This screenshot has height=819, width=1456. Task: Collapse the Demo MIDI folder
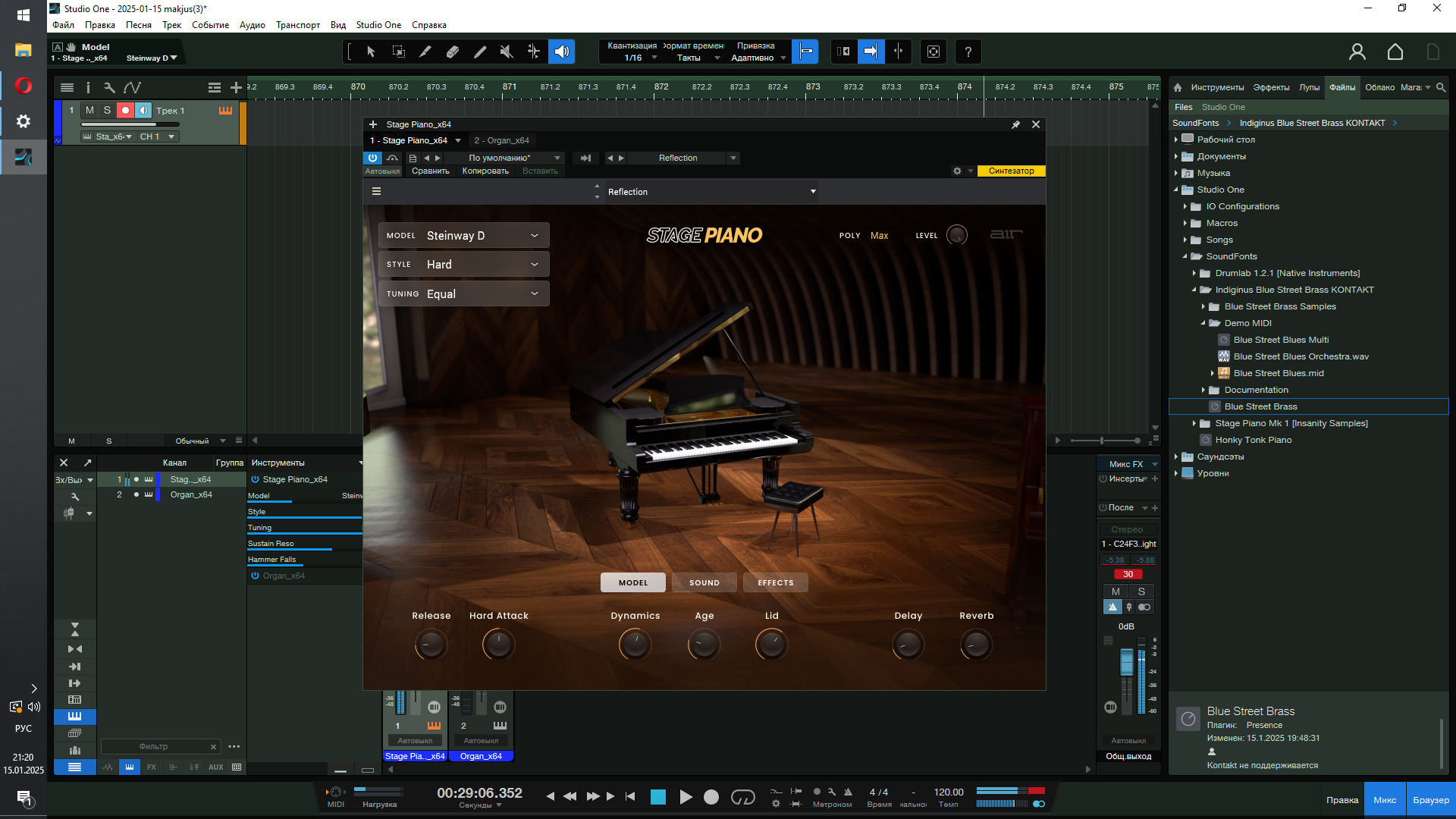coord(1203,323)
